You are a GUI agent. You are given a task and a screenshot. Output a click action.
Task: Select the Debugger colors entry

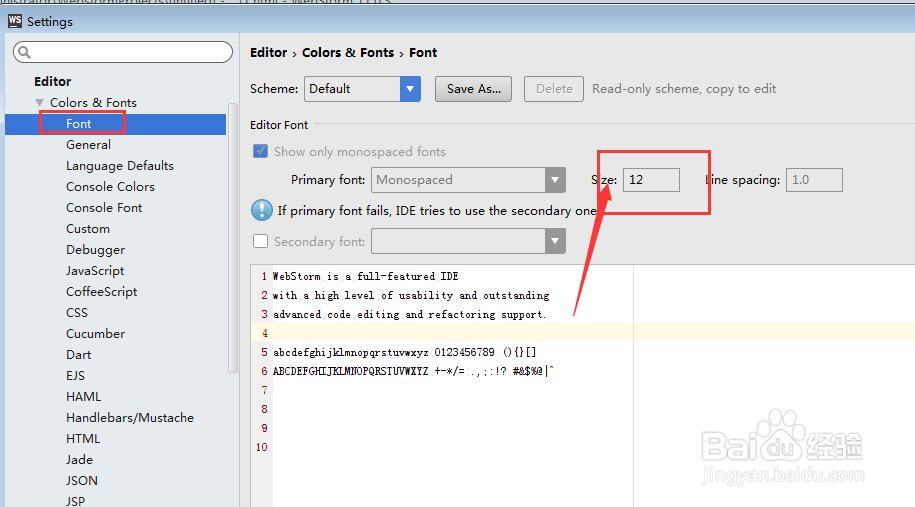pos(95,250)
